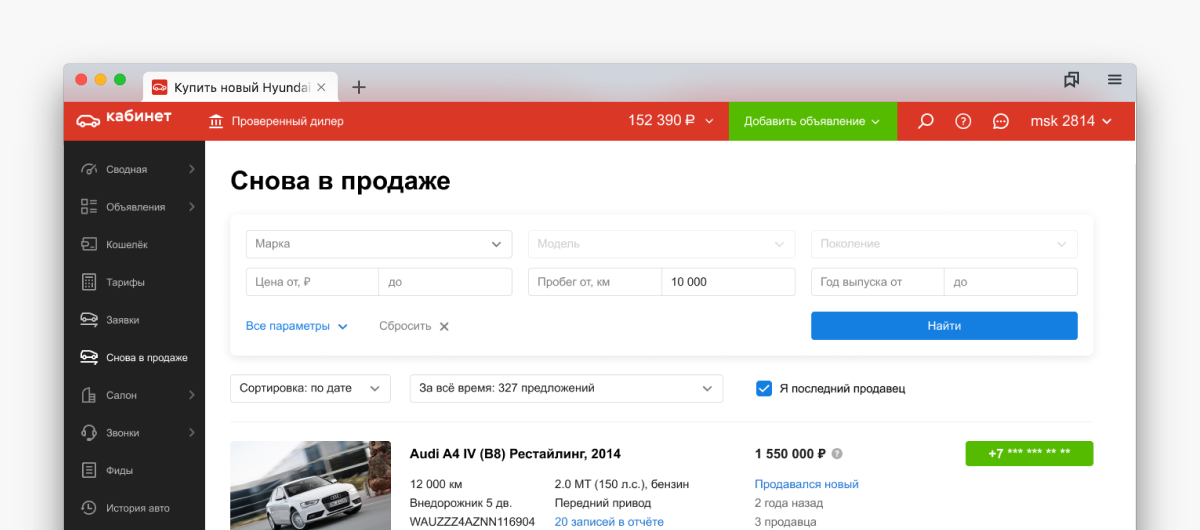This screenshot has width=1200, height=530.
Task: Click price info question icon
Action: tap(837, 453)
